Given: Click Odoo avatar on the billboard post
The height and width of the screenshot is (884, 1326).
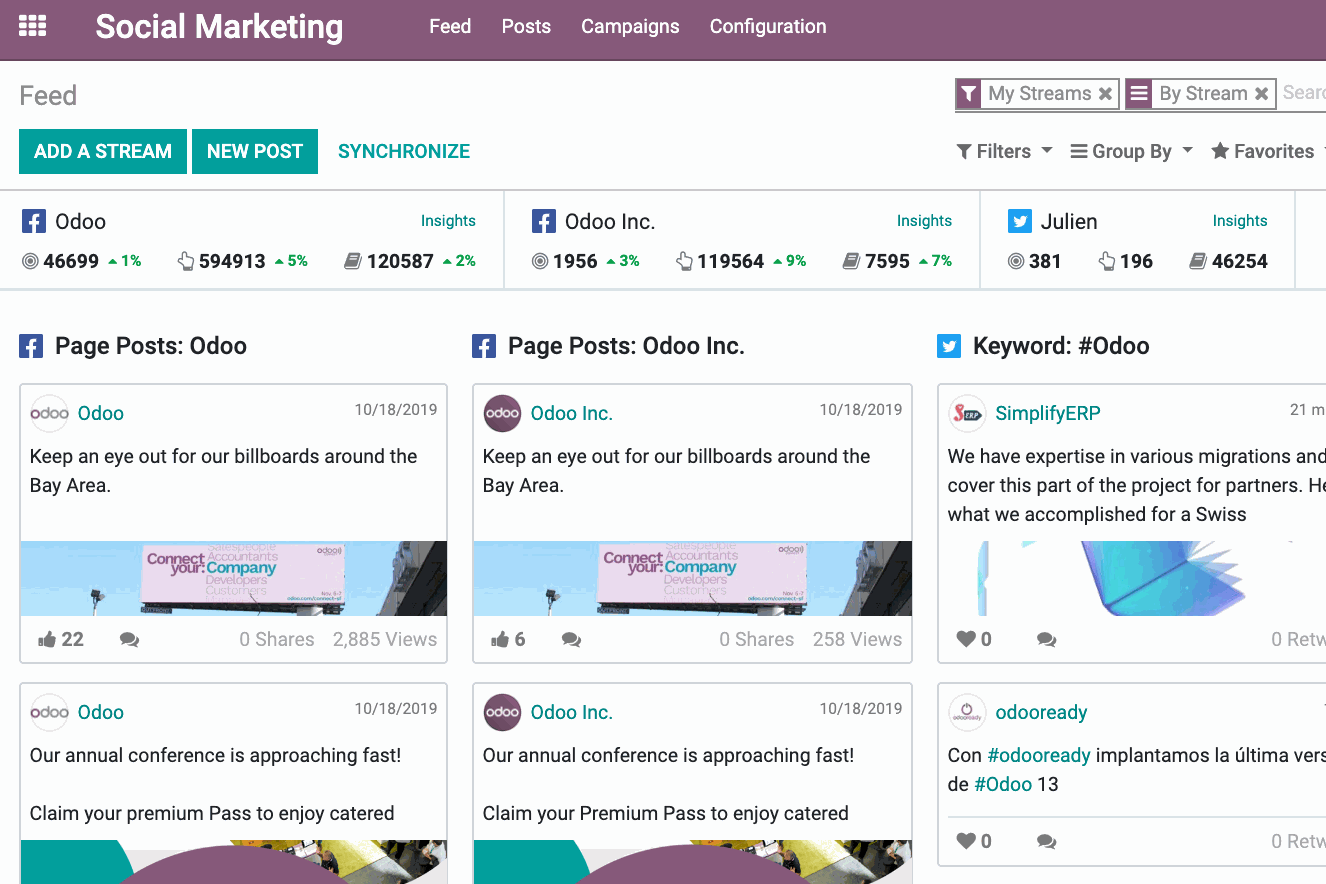Looking at the screenshot, I should pyautogui.click(x=49, y=413).
